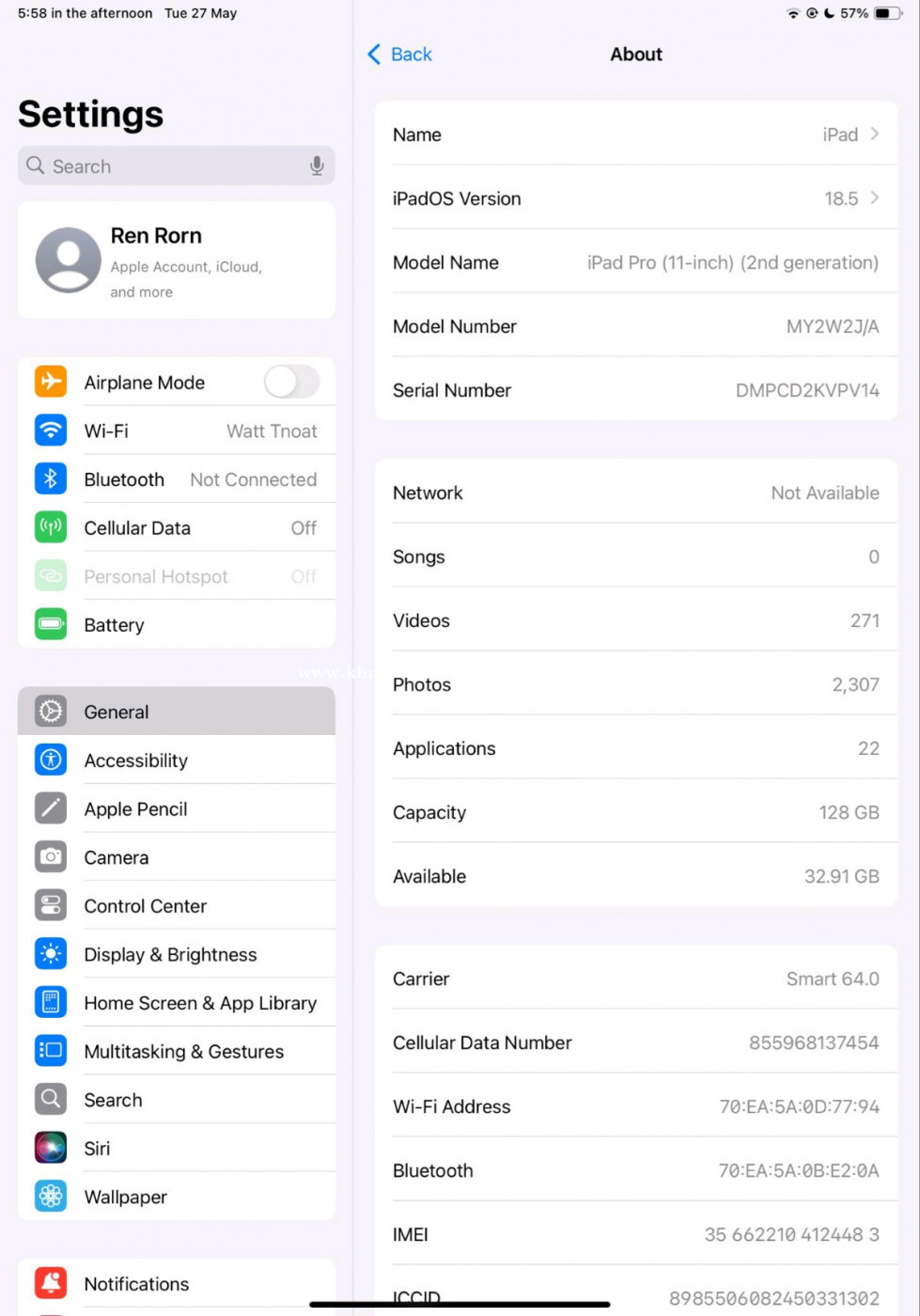Screen dimensions: 920x1316
Task: Tap Cellular Data Number 855968137454
Action: [x=814, y=1042]
